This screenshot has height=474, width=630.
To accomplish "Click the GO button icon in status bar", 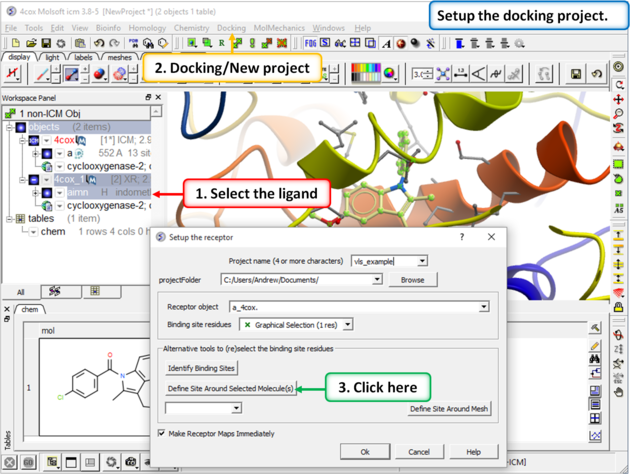I will 28,462.
